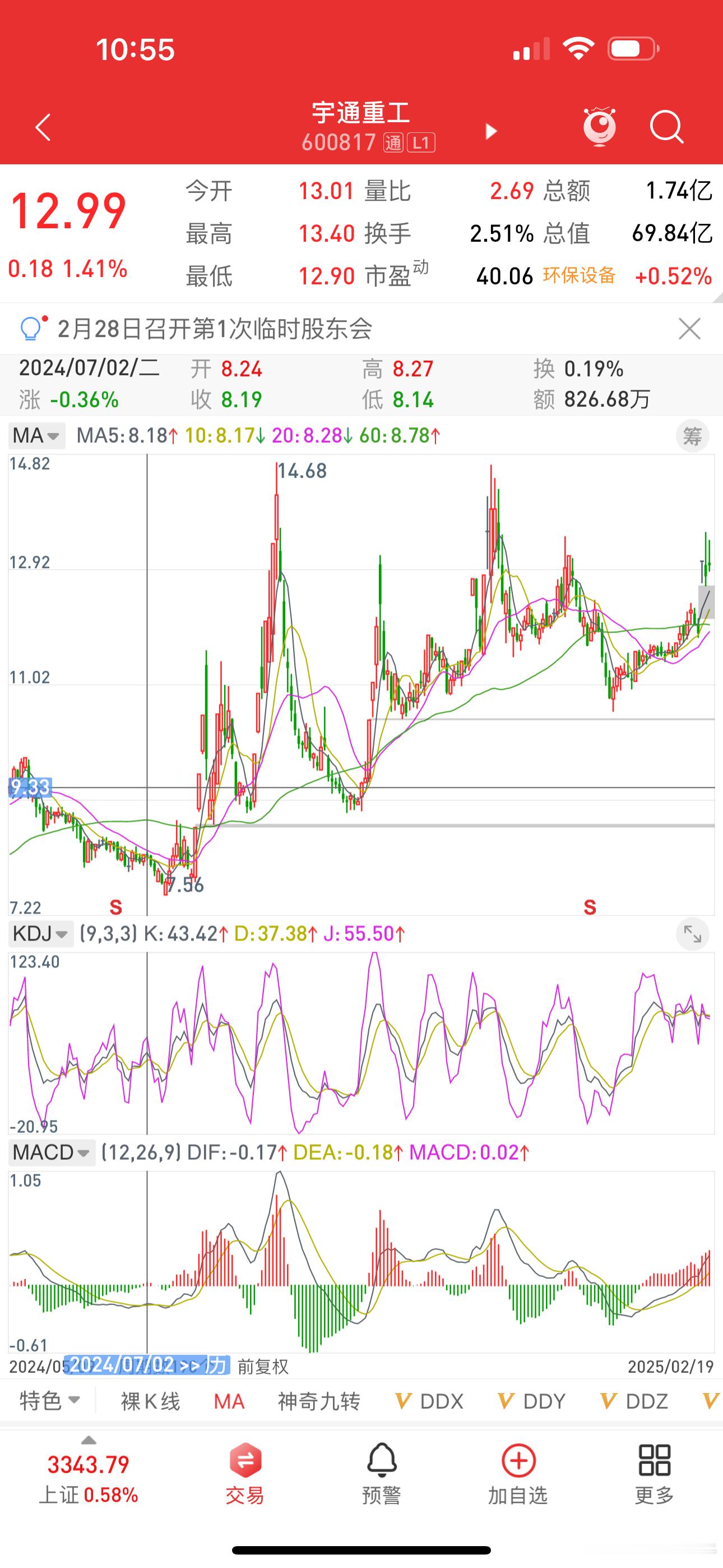Viewport: 723px width, 1568px height.
Task: Tap the 上证 3343.79 index quote
Action: 88,1478
